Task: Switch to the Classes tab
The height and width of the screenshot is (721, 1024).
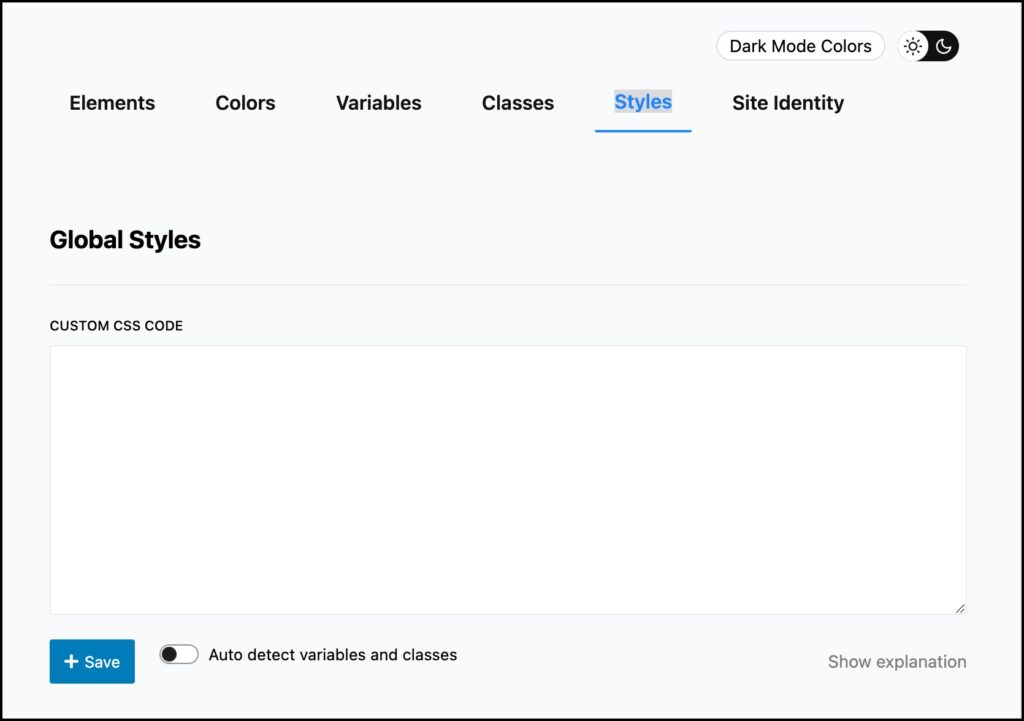Action: [x=517, y=102]
